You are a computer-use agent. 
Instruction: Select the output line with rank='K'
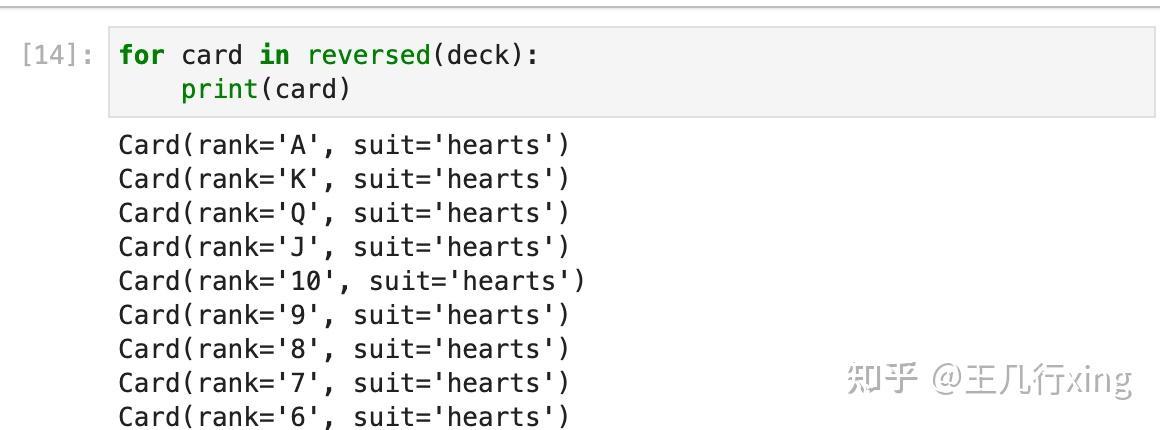343,179
